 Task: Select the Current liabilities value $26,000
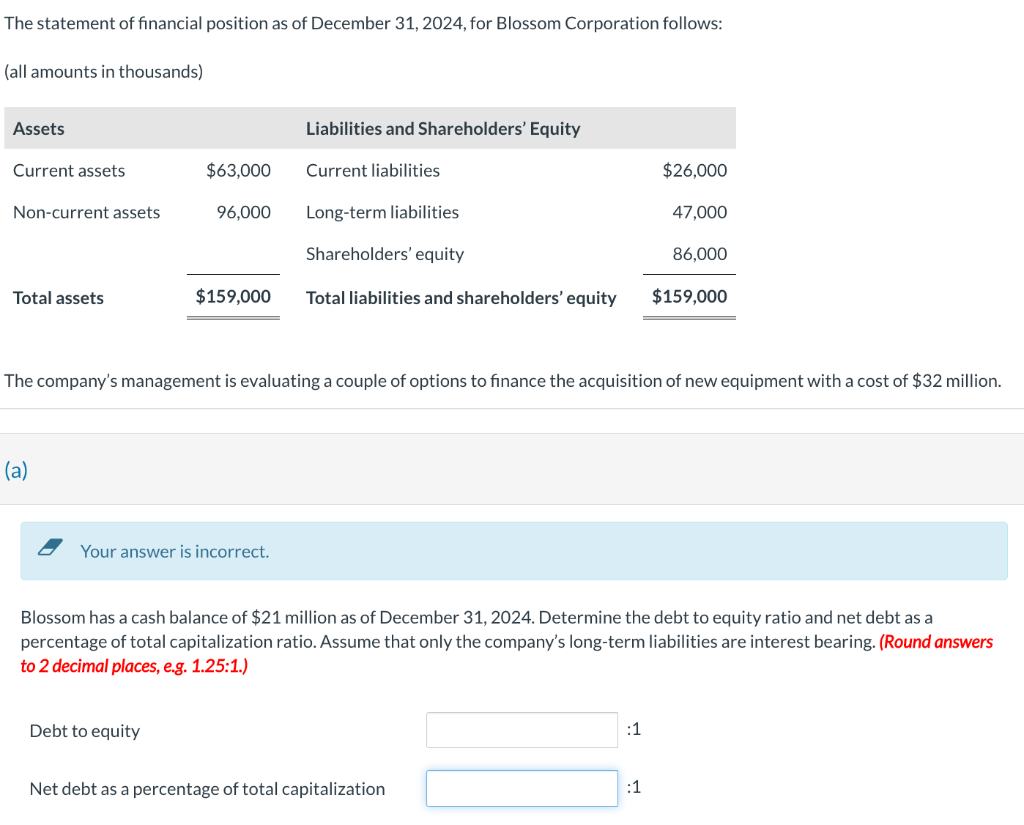[694, 170]
